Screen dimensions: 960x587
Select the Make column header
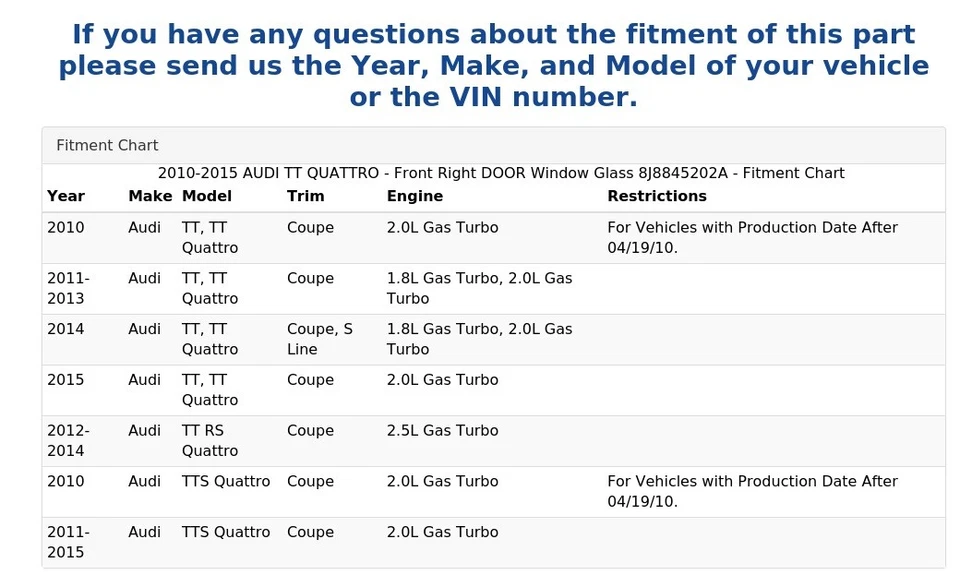[150, 197]
